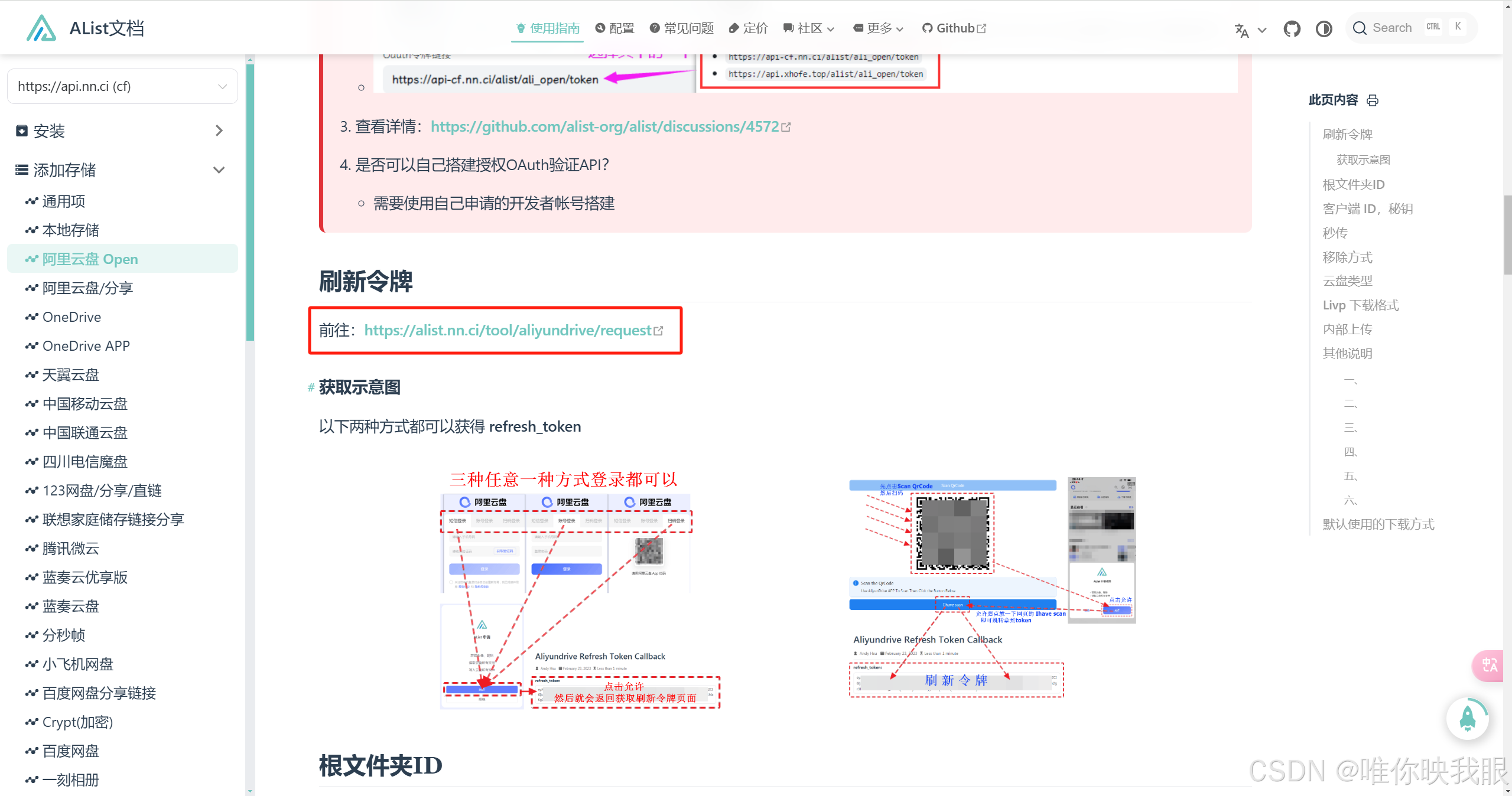Expand the 社区 dropdown menu
The image size is (1512, 796).
(808, 28)
